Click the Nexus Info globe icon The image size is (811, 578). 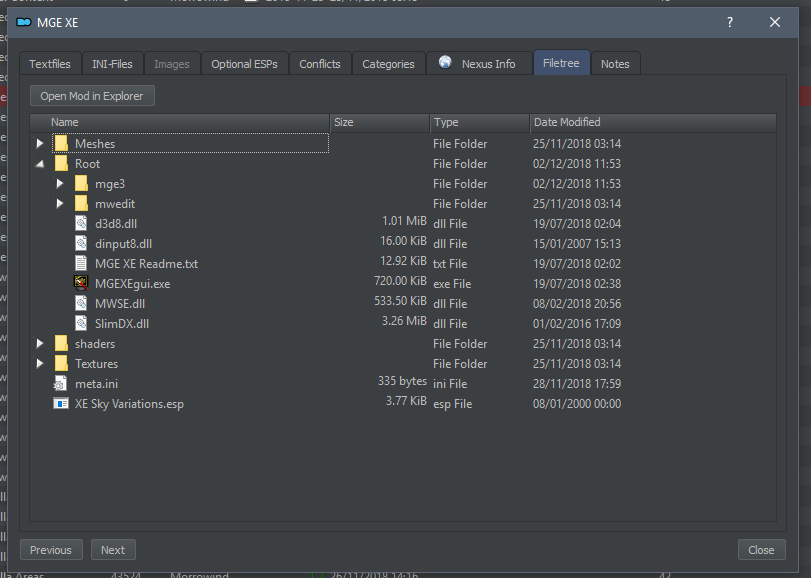pyautogui.click(x=445, y=63)
